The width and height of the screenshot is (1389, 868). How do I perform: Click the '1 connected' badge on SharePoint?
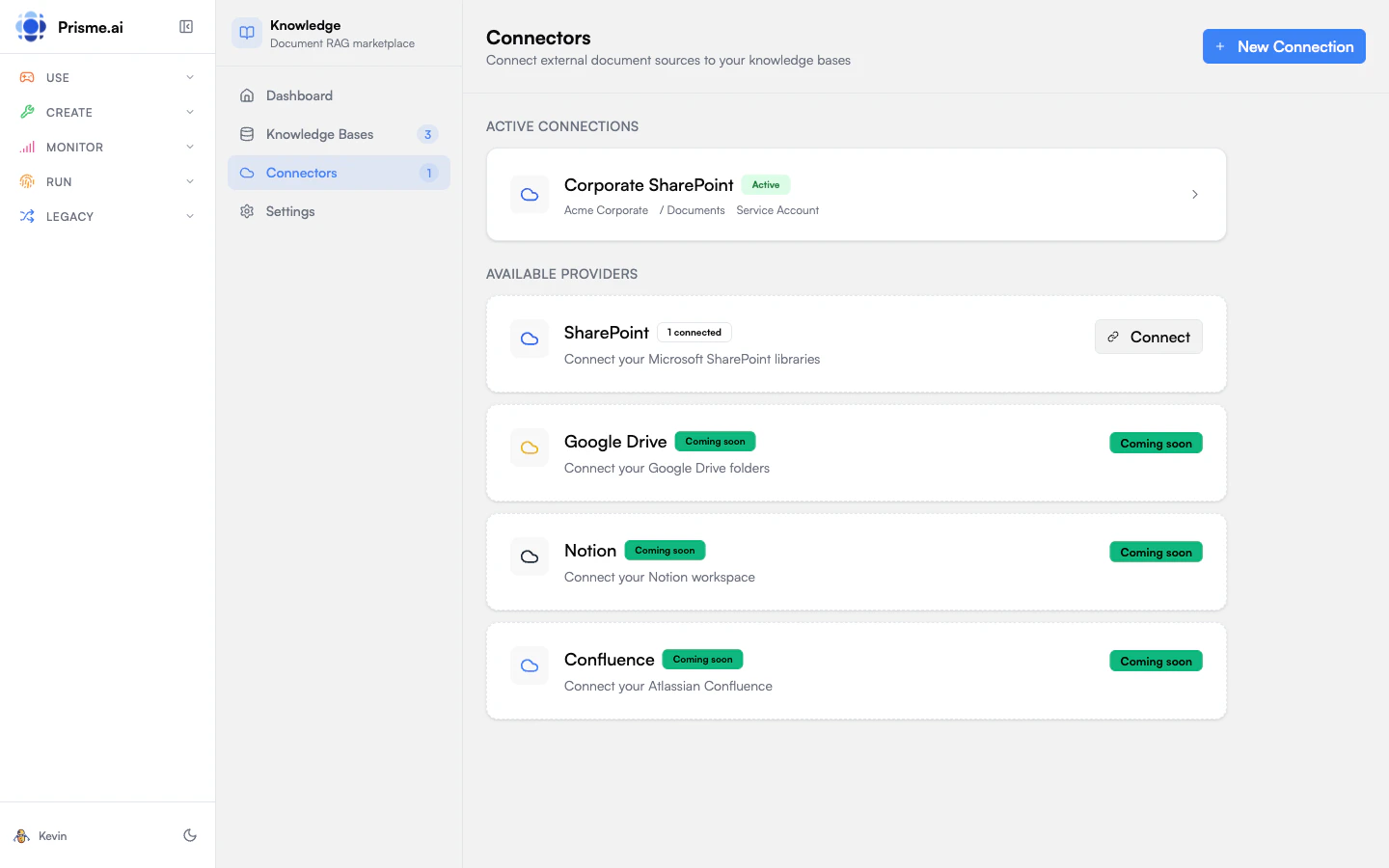point(694,332)
